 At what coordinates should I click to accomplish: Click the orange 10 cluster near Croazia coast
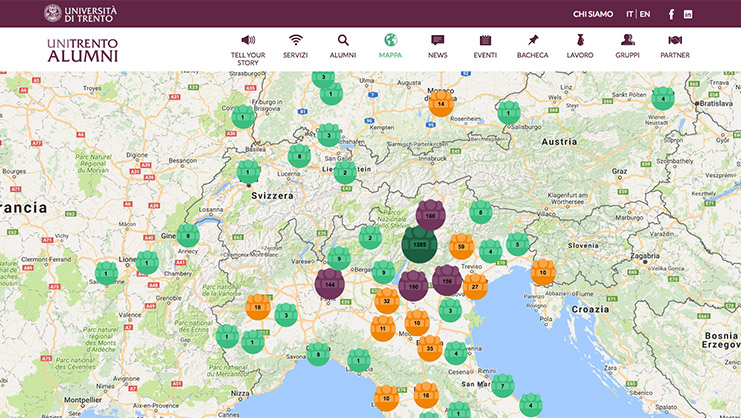pos(543,272)
